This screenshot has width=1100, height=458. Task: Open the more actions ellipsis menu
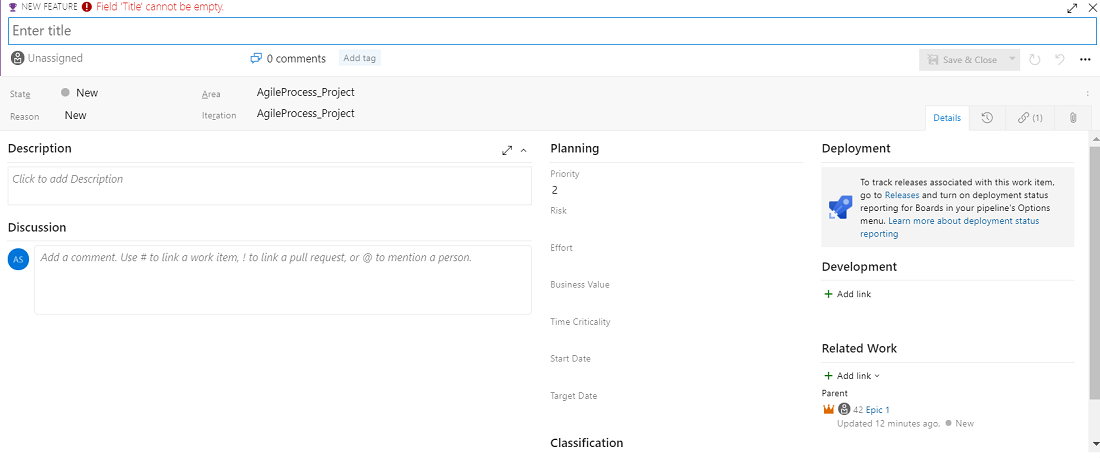[1085, 60]
